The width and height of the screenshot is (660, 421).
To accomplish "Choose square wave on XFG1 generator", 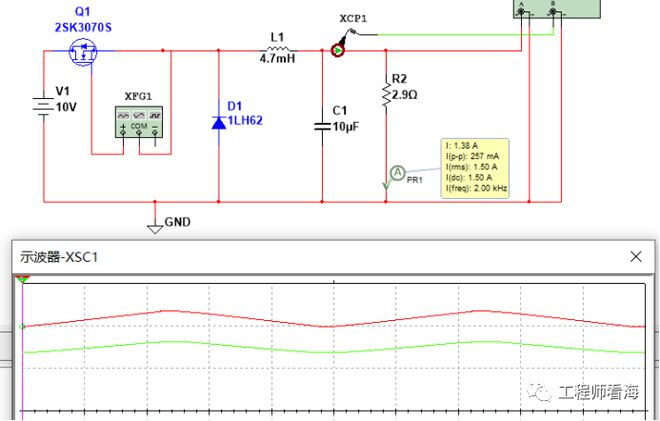I will [x=155, y=115].
